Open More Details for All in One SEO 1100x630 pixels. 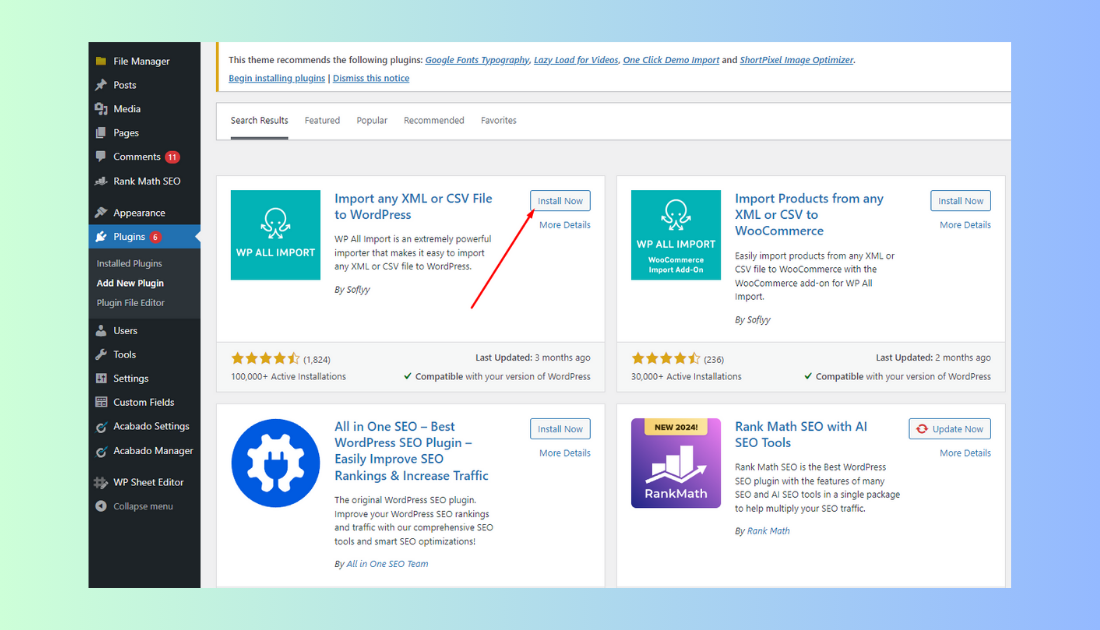point(565,453)
